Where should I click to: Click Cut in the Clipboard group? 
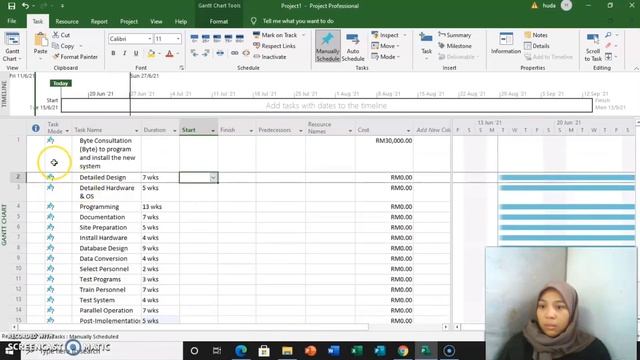pos(61,35)
